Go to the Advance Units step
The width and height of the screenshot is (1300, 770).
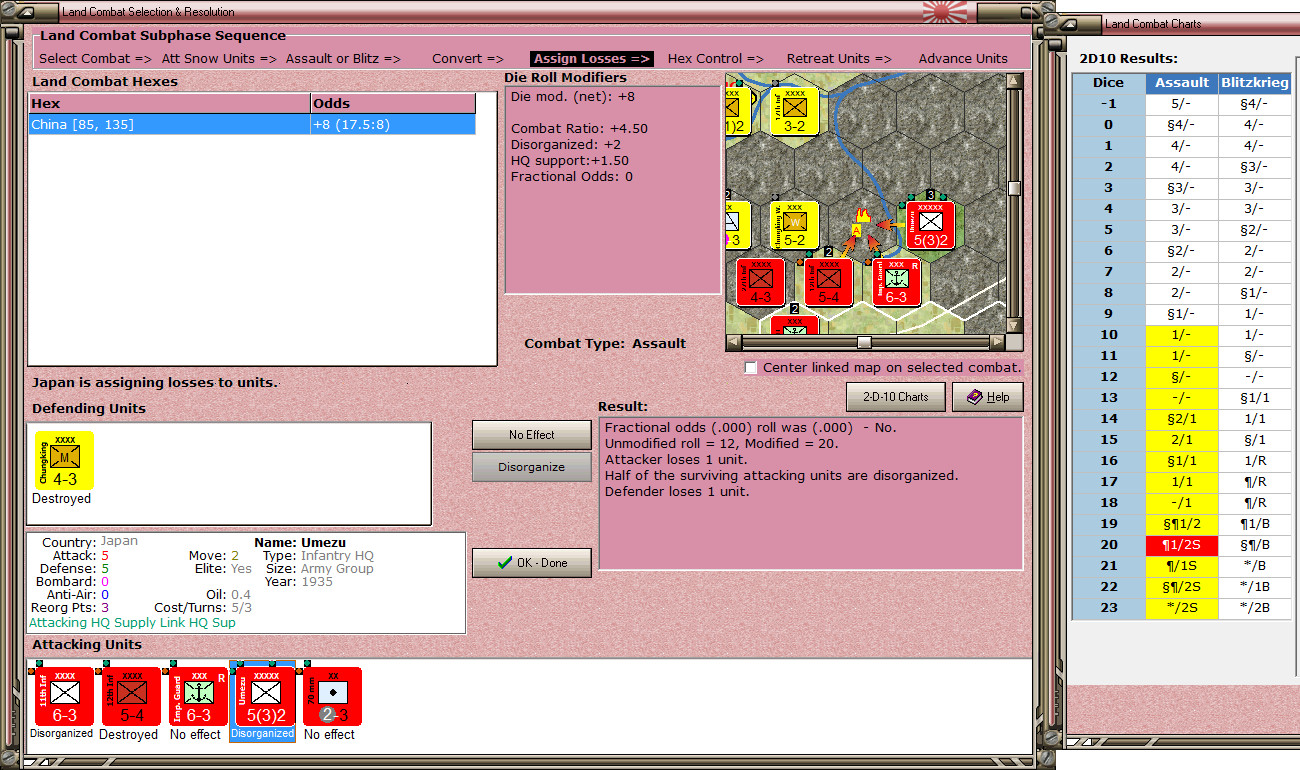964,59
